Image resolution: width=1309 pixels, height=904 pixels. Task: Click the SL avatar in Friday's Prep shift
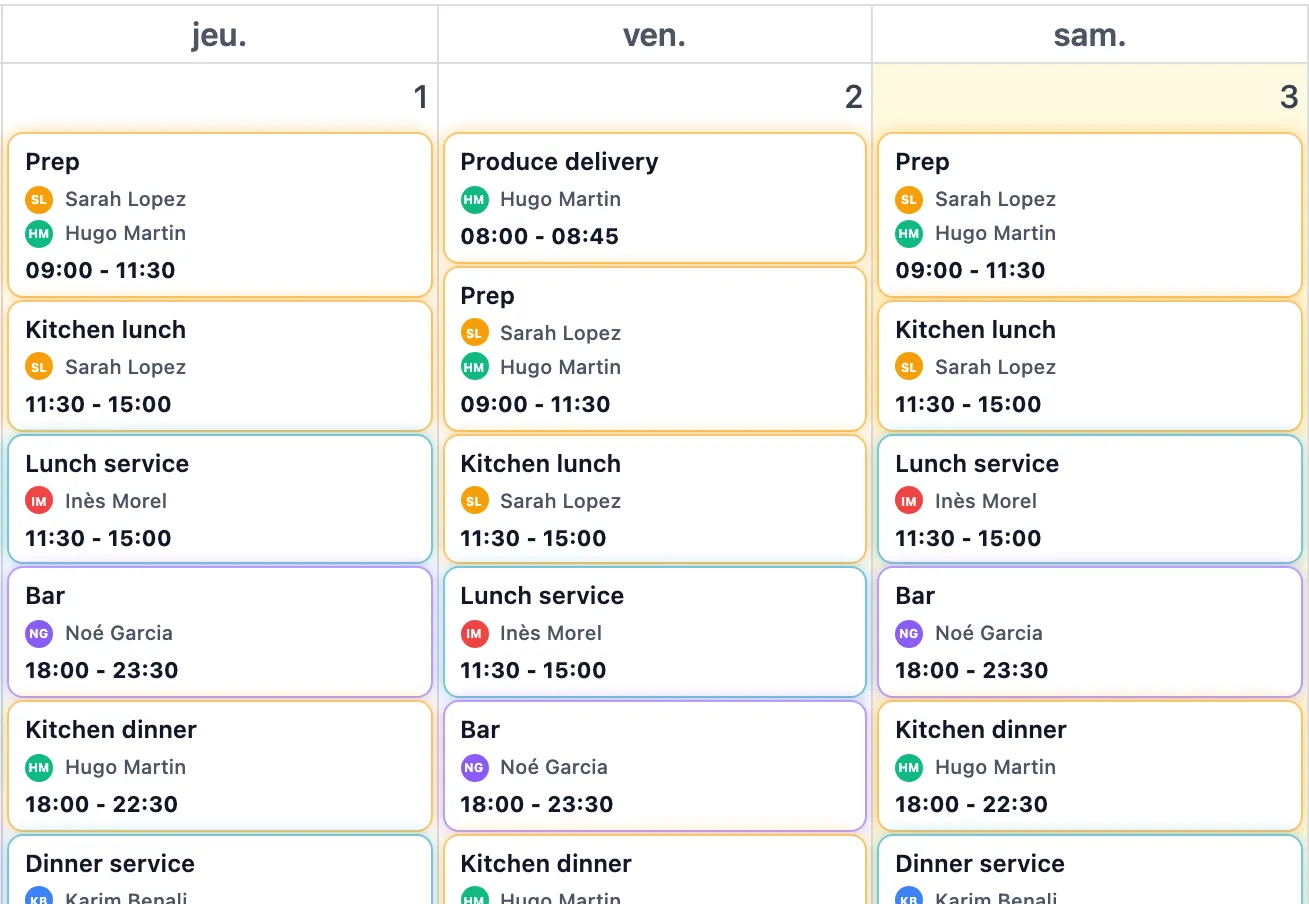[474, 333]
